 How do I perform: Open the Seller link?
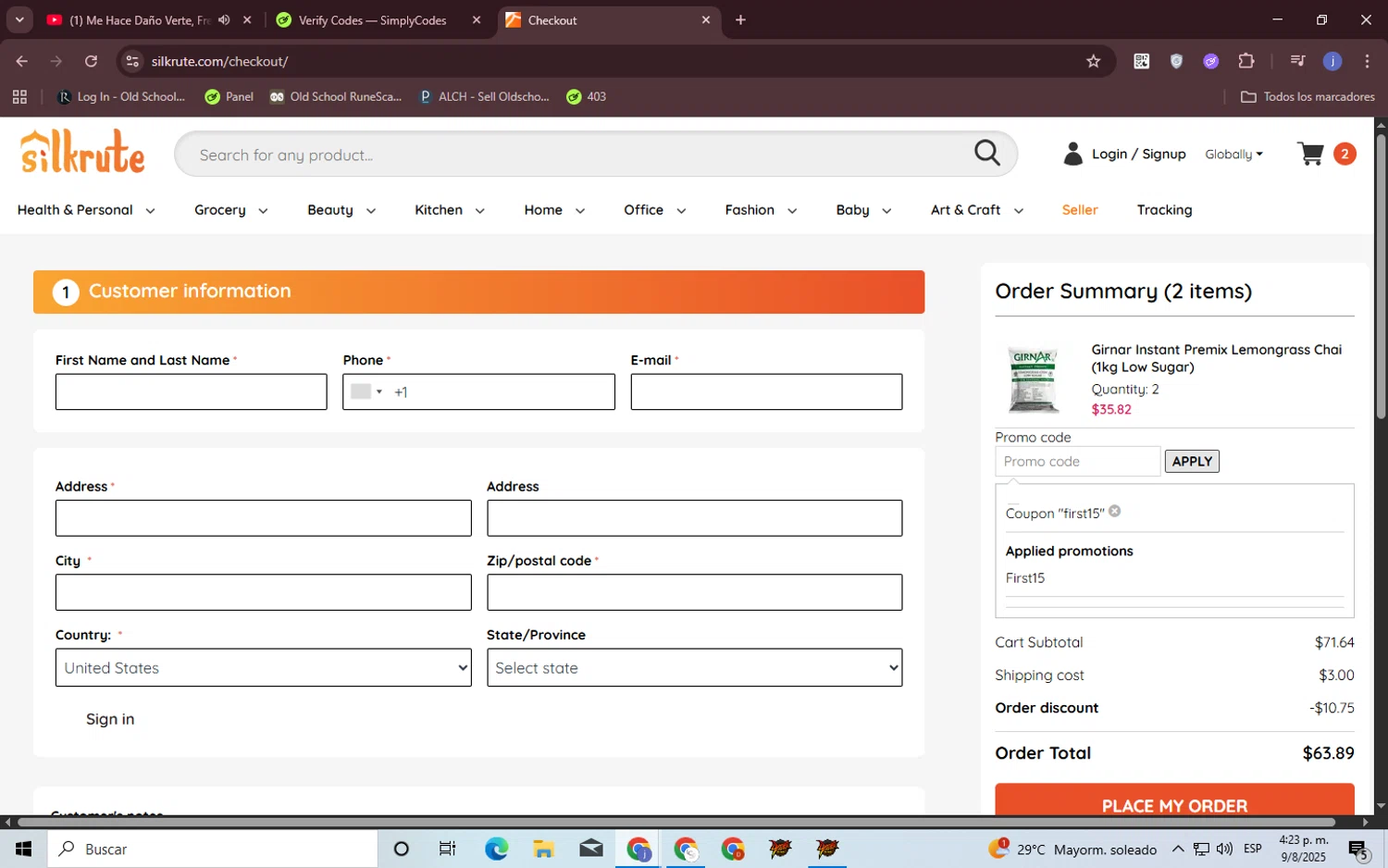pyautogui.click(x=1080, y=210)
